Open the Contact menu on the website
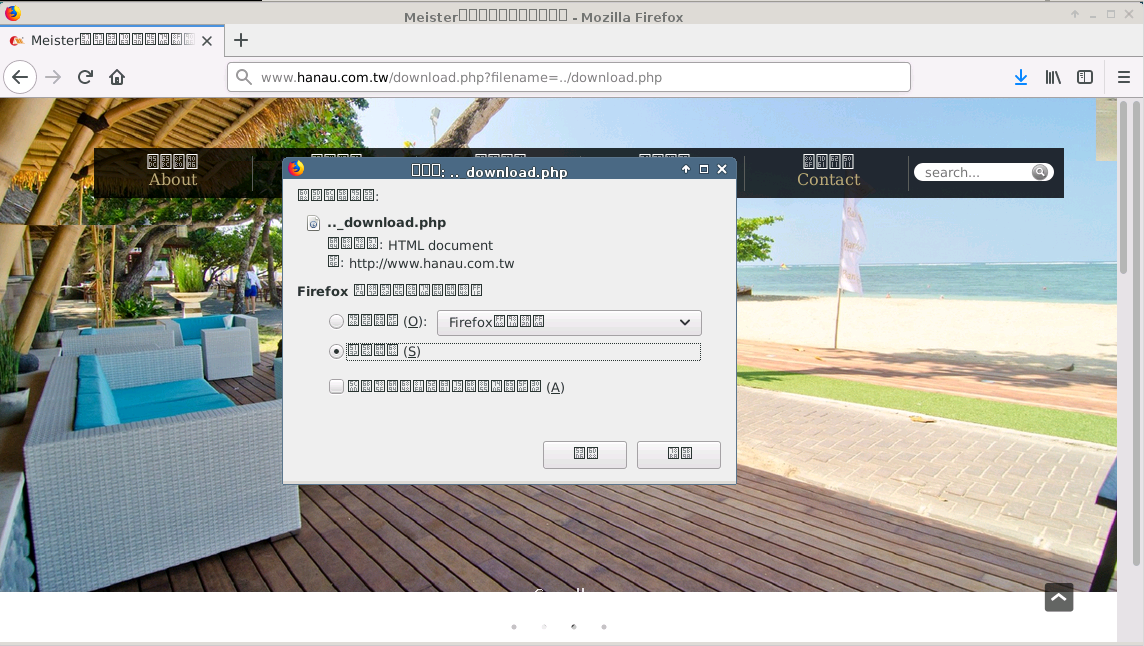Viewport: 1144px width, 646px height. [828, 172]
